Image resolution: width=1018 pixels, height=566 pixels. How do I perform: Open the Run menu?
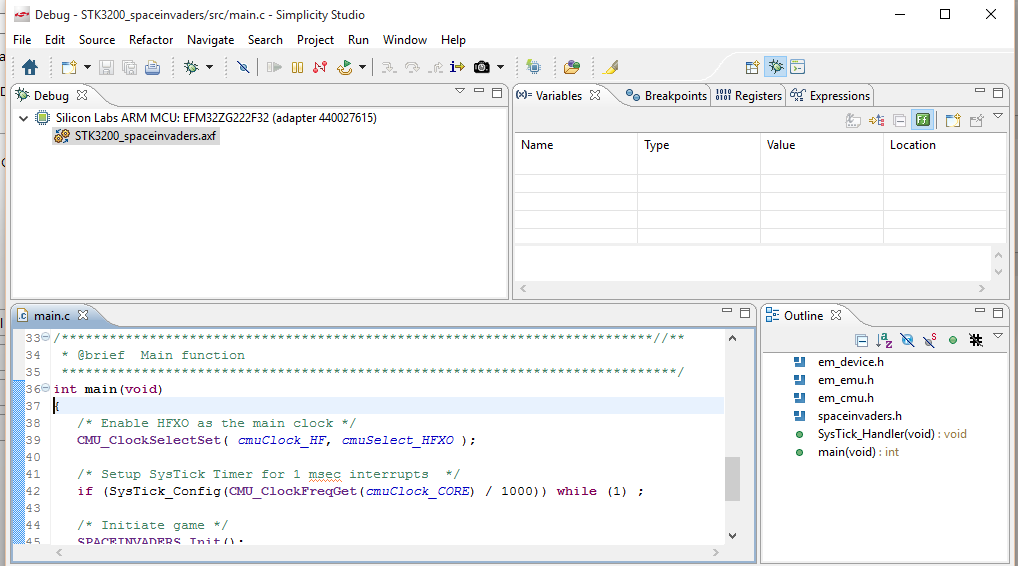point(358,40)
